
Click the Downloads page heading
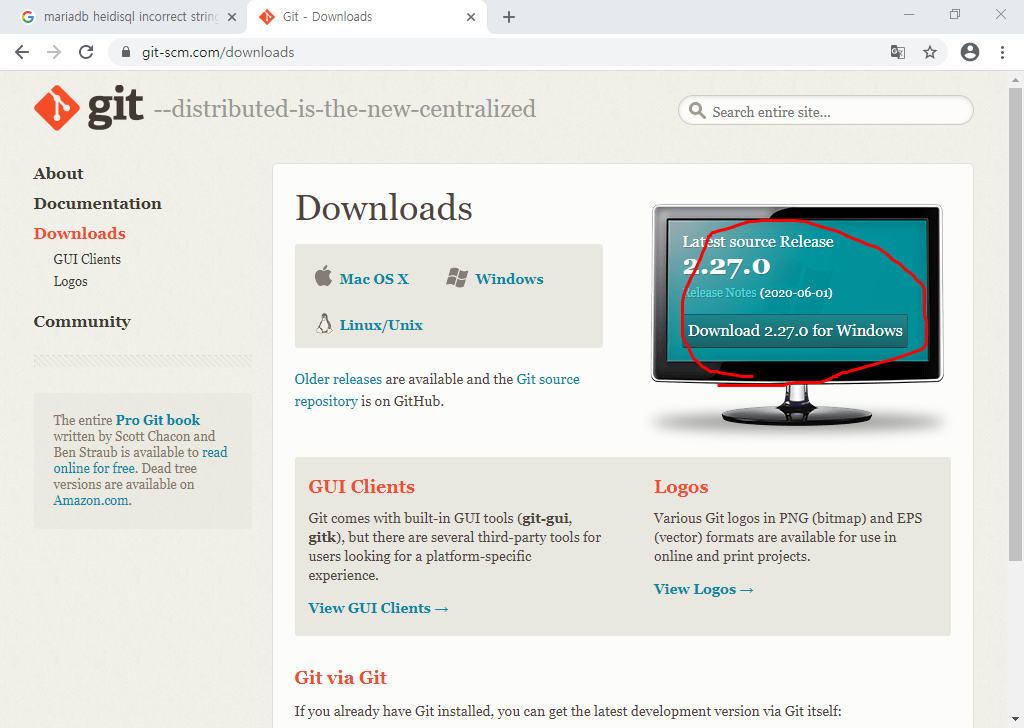pos(383,208)
